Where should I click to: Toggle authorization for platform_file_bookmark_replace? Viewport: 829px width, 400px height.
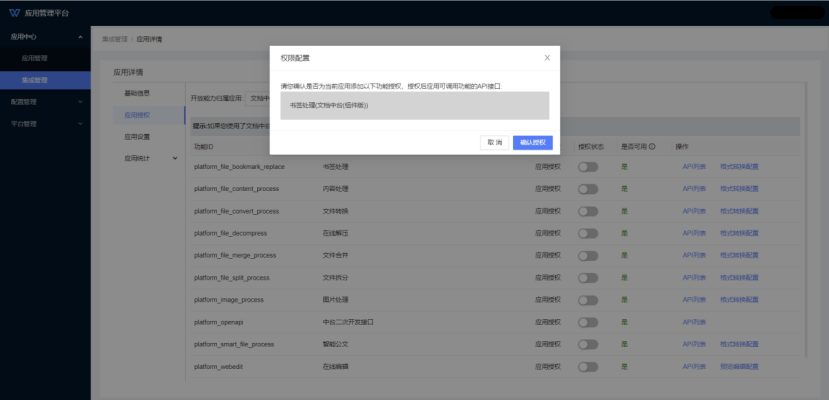point(588,166)
